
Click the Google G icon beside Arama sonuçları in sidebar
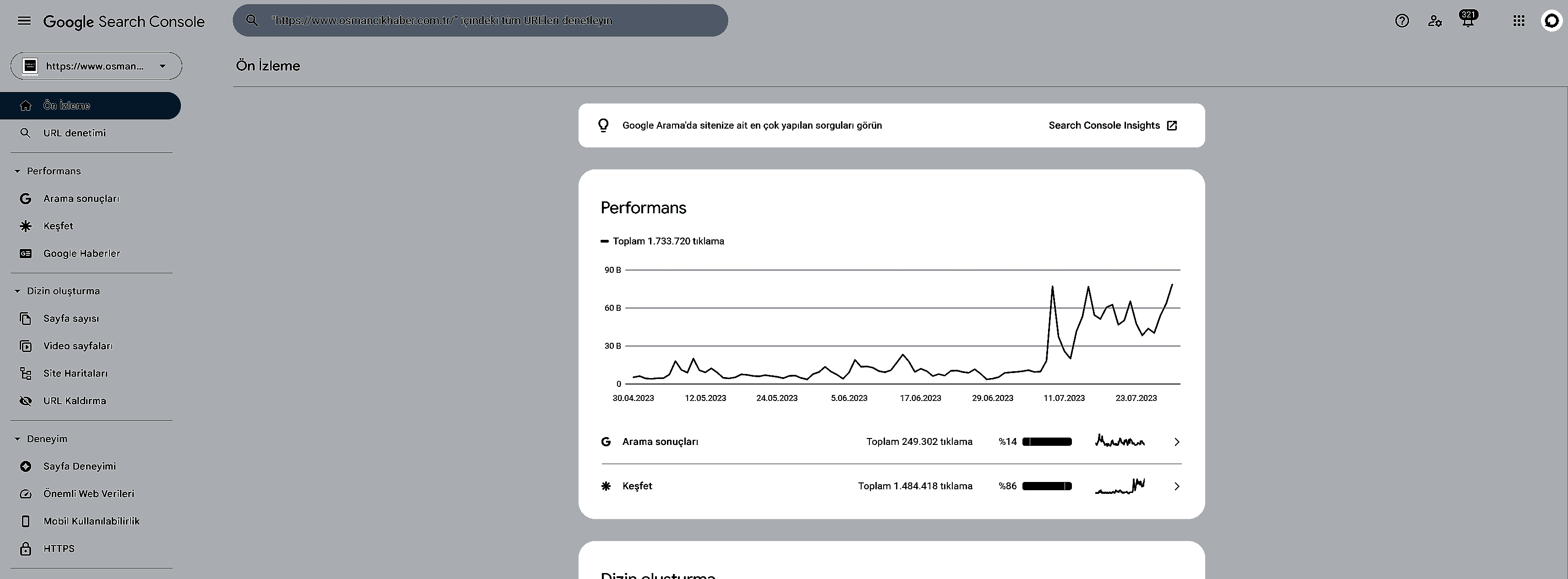tap(26, 199)
